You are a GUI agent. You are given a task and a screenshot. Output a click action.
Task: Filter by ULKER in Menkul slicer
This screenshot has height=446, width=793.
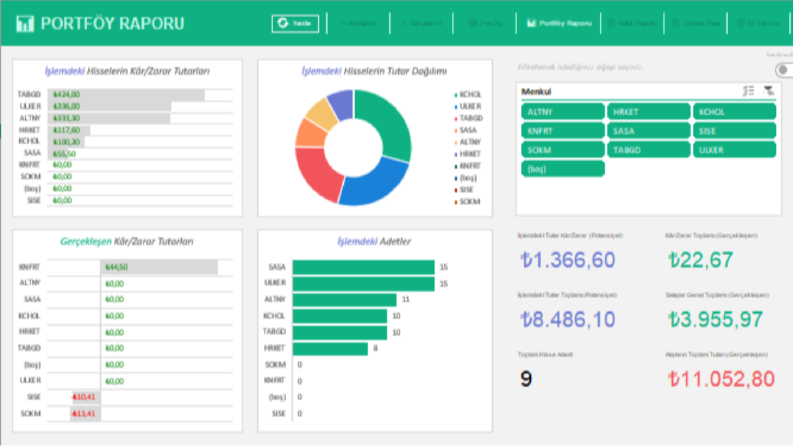pyautogui.click(x=734, y=150)
